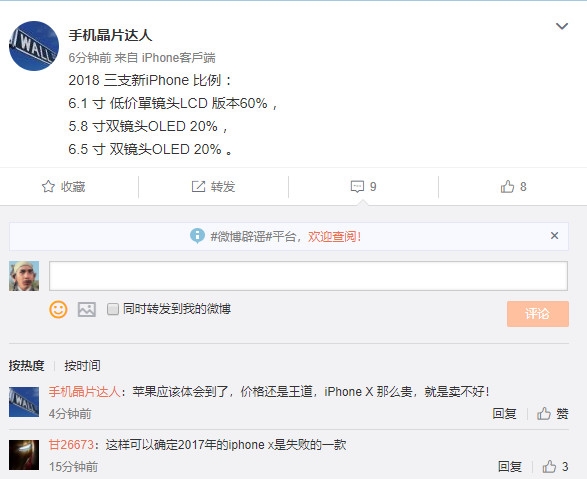Enable 同时转发到我的微博 checkbox
The width and height of the screenshot is (587, 479).
pos(113,309)
